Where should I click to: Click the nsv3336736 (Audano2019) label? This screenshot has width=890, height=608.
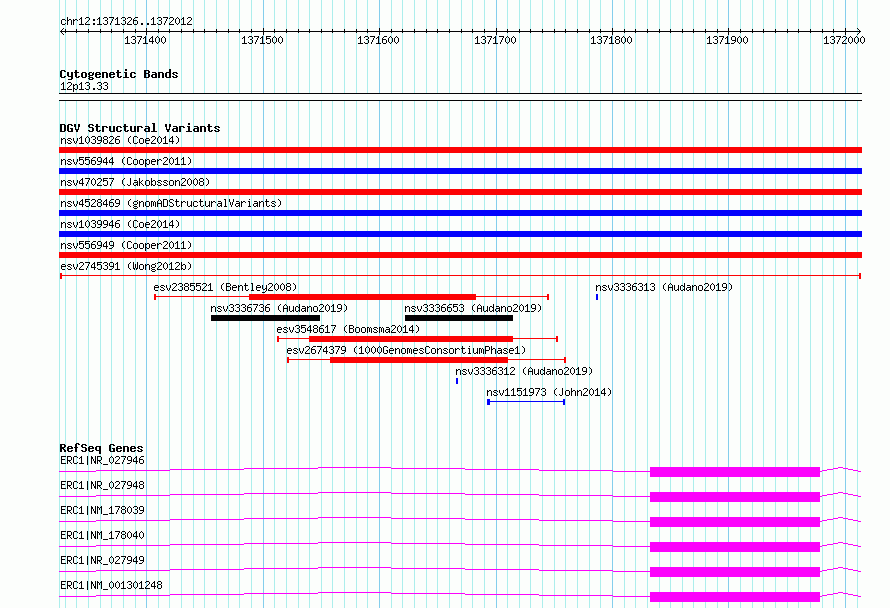pos(279,308)
